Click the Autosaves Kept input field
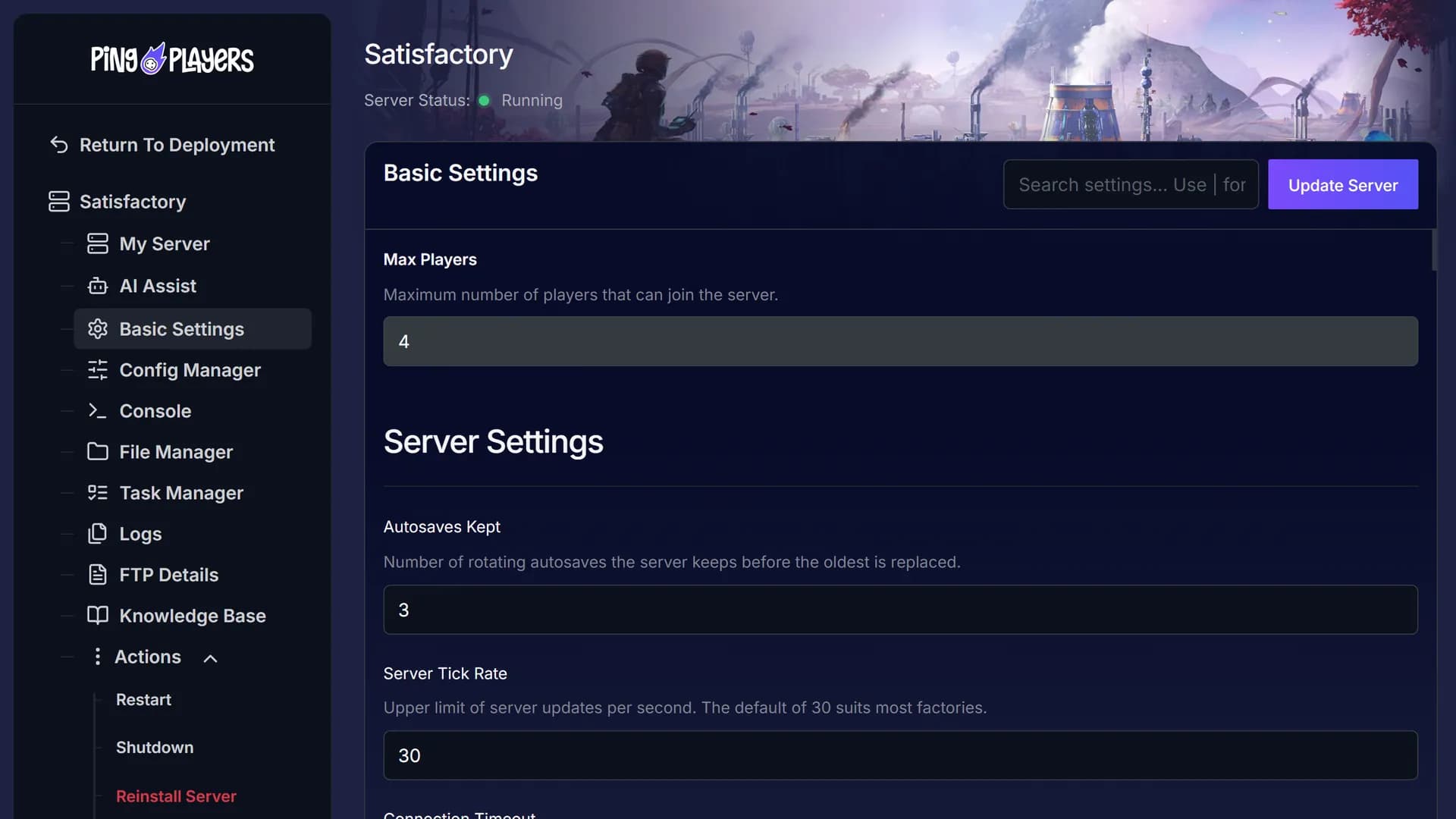 click(900, 610)
